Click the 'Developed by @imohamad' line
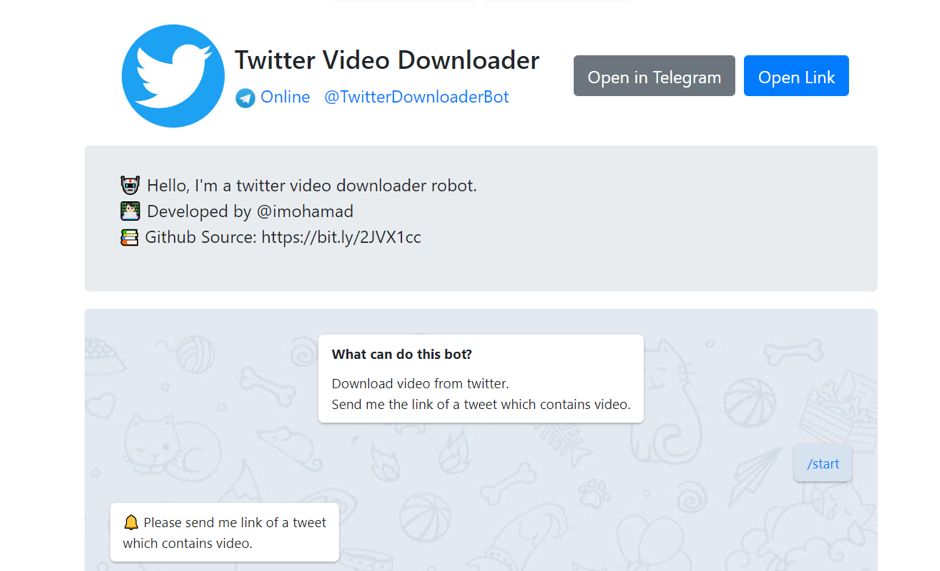Screen dimensions: 940x571 [x=250, y=211]
